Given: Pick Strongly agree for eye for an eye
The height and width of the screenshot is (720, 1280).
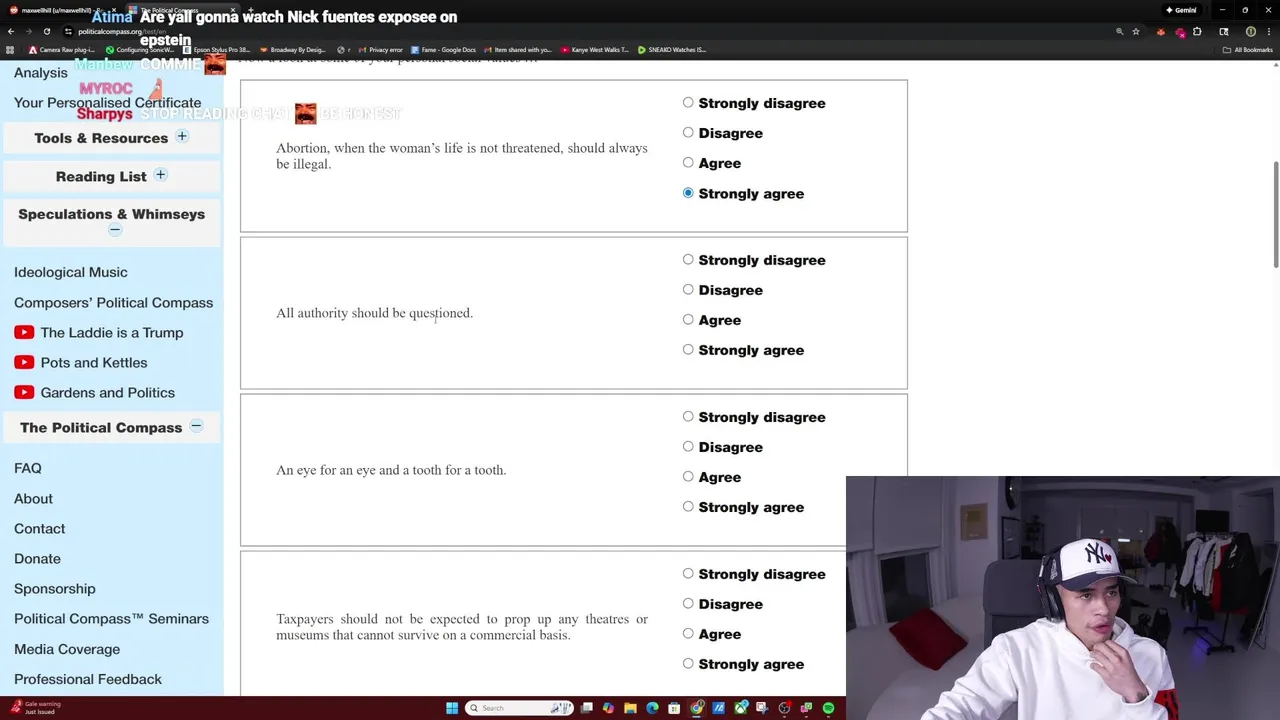Looking at the screenshot, I should (x=688, y=506).
